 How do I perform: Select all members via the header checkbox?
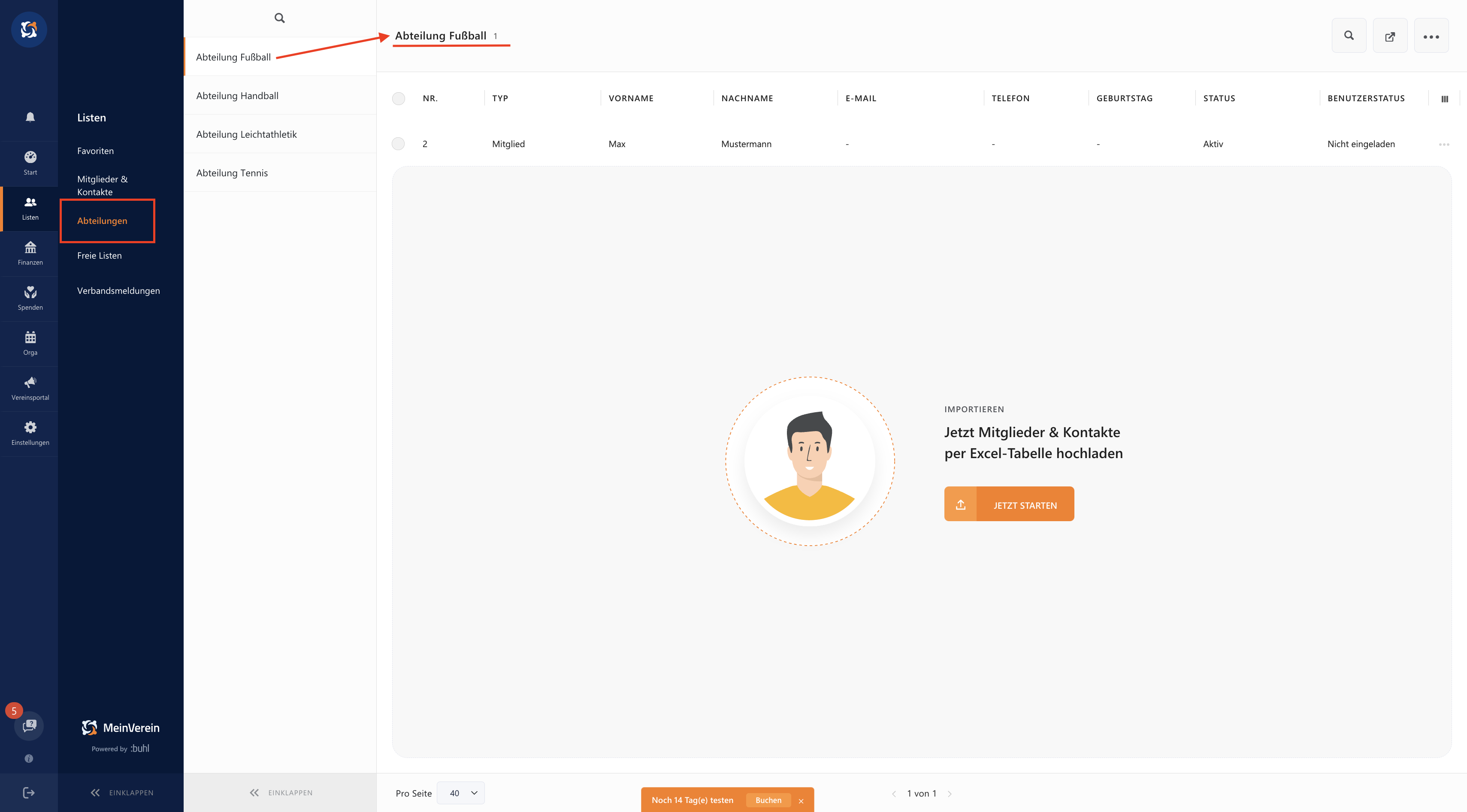[x=398, y=99]
